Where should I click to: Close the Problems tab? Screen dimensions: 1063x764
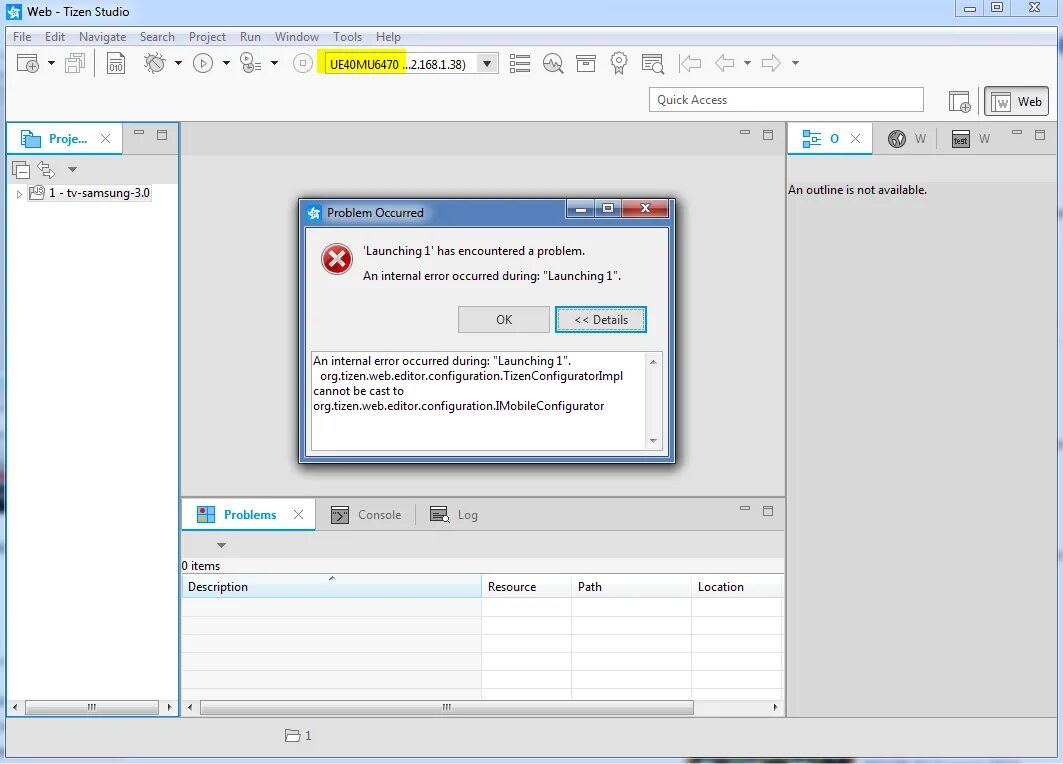pos(298,515)
